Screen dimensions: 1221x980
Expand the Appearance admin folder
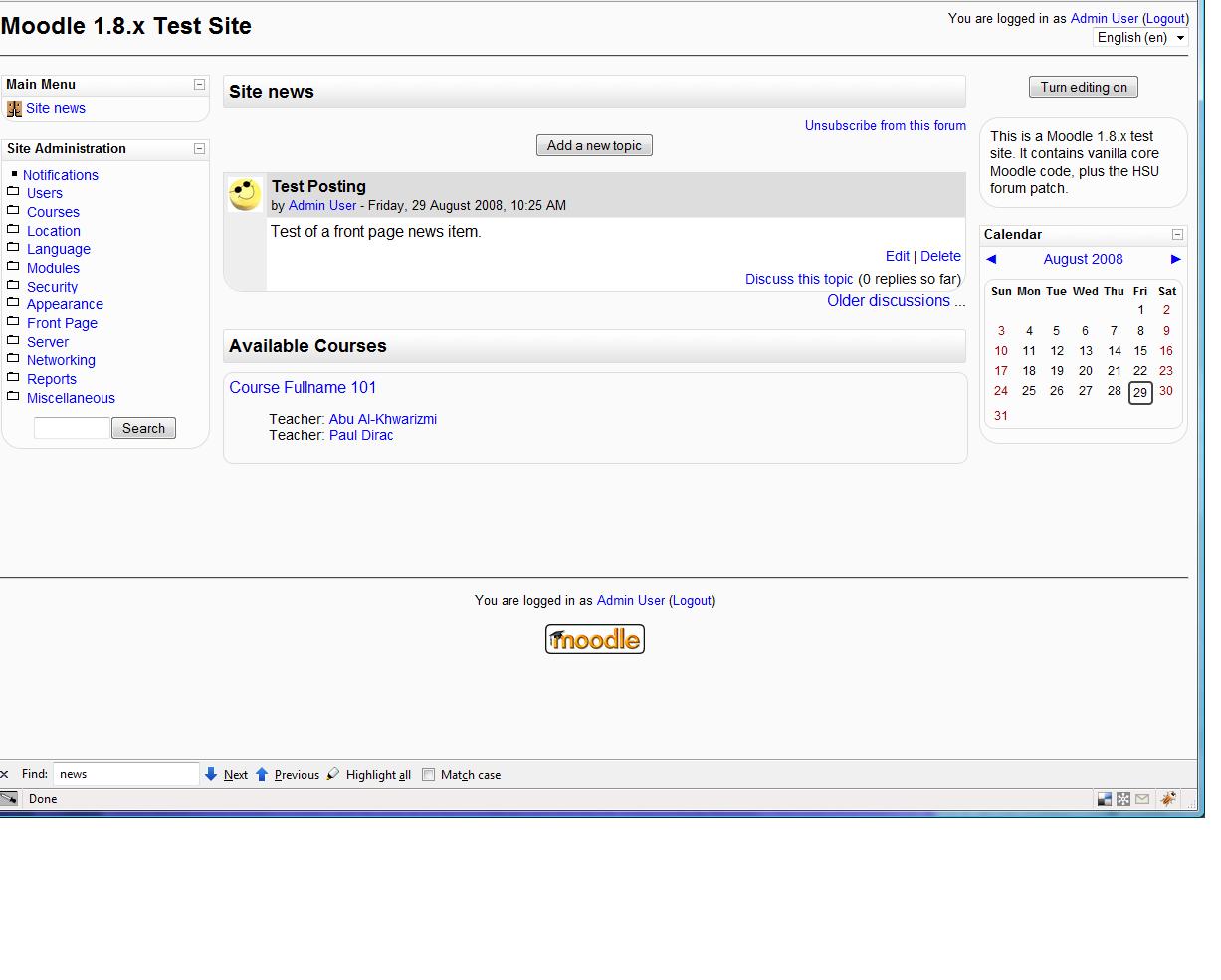click(x=65, y=304)
